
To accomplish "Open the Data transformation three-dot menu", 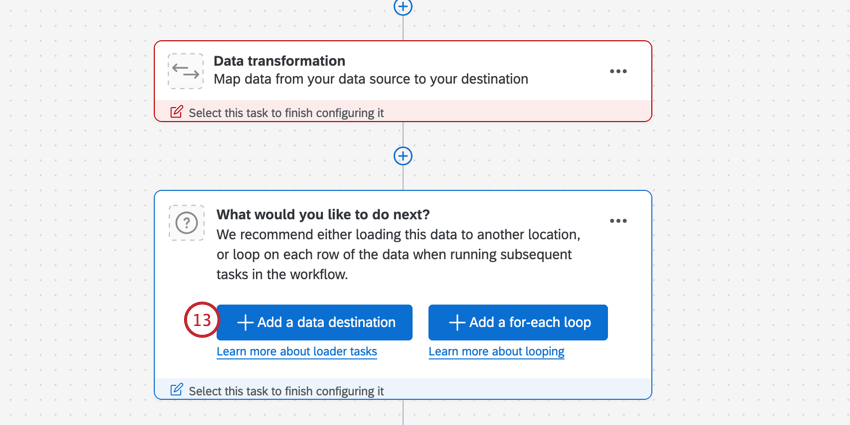I will click(618, 71).
